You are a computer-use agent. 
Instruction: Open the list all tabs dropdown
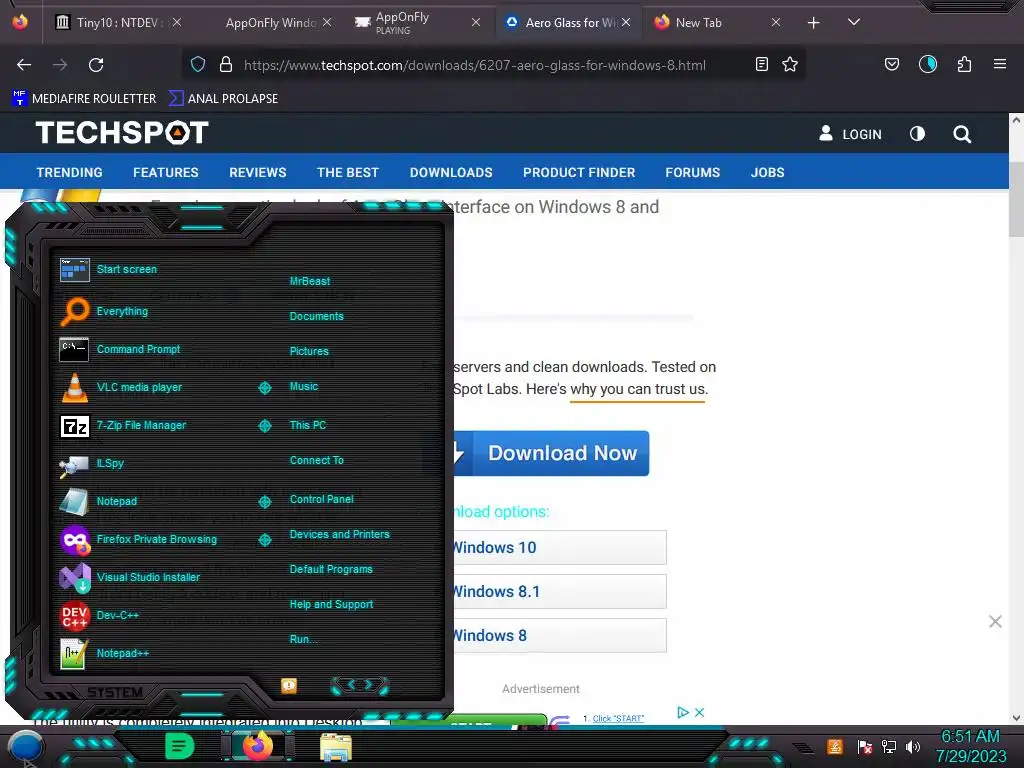(854, 23)
